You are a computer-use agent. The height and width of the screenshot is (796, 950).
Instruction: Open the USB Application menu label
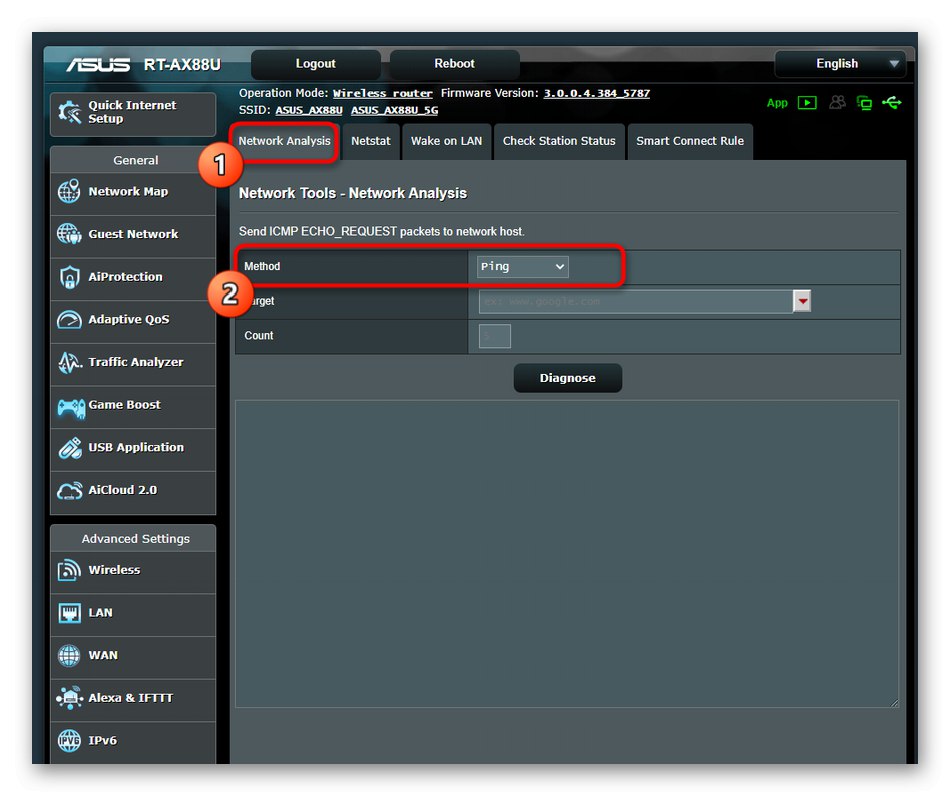(136, 448)
